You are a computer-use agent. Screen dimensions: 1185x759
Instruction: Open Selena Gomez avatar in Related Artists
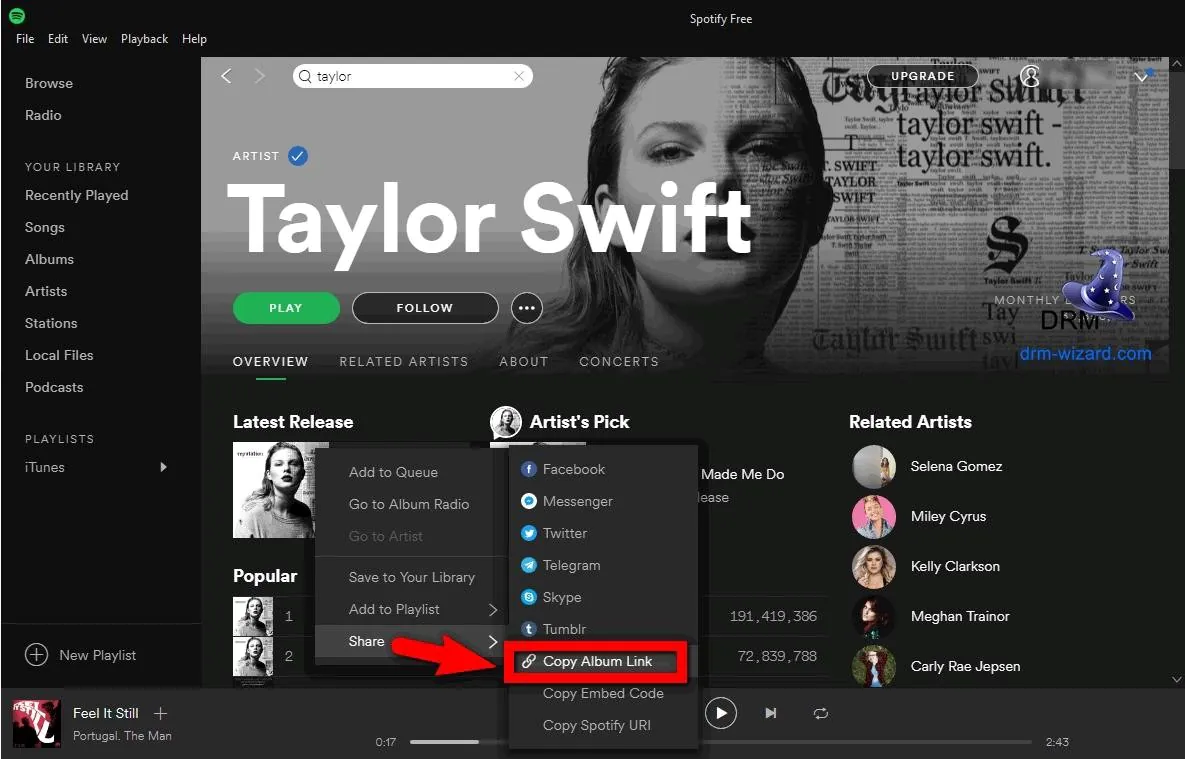(874, 466)
